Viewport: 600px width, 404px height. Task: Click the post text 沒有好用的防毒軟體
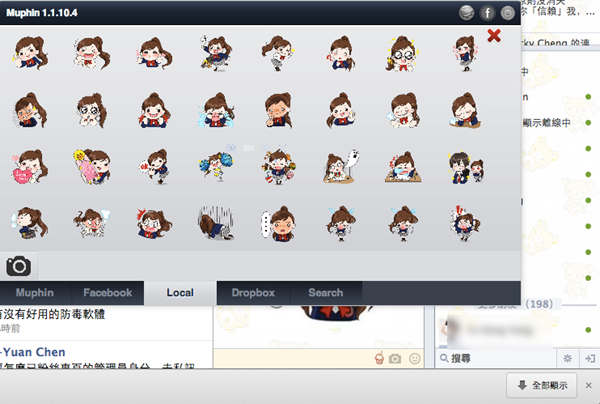52,314
